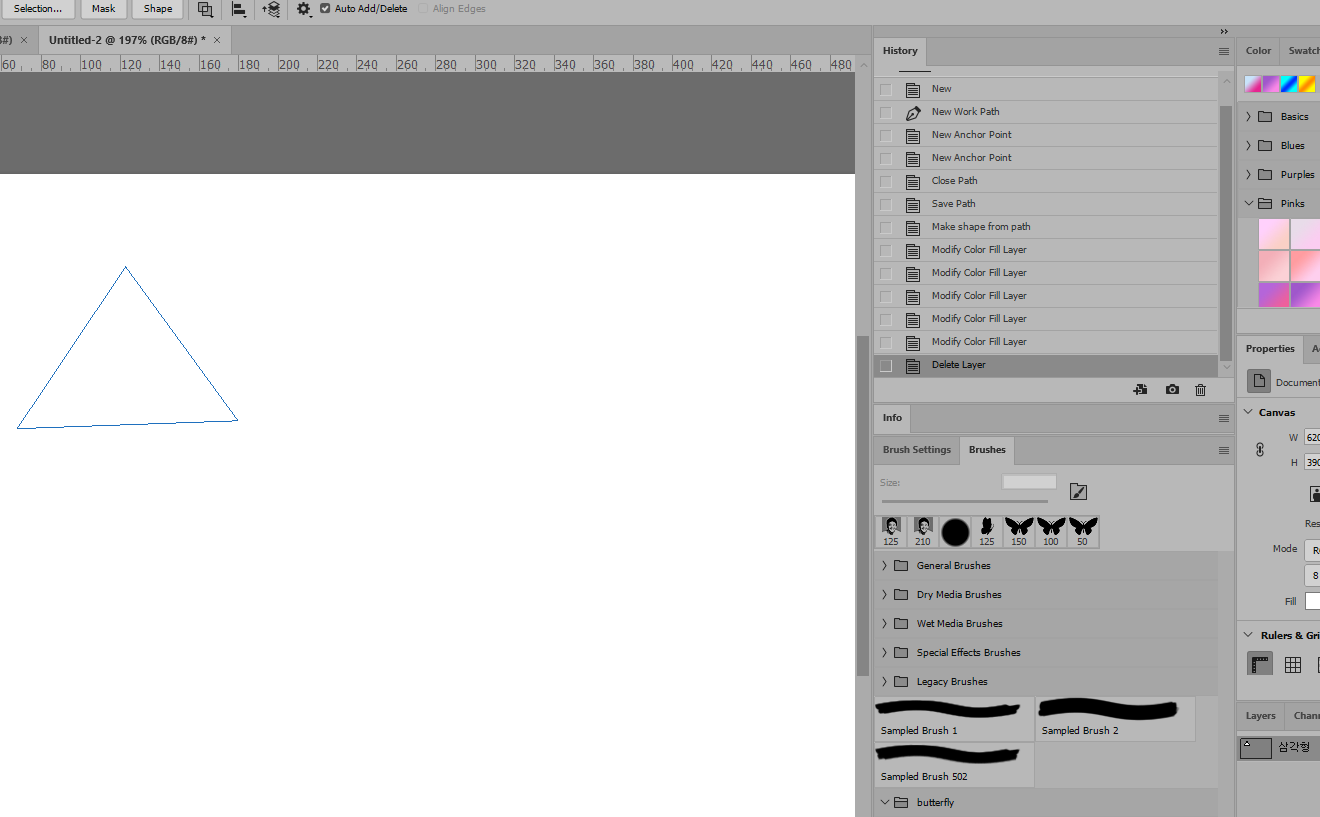Set history brush source at Save Path
This screenshot has width=1320, height=817.
click(886, 204)
